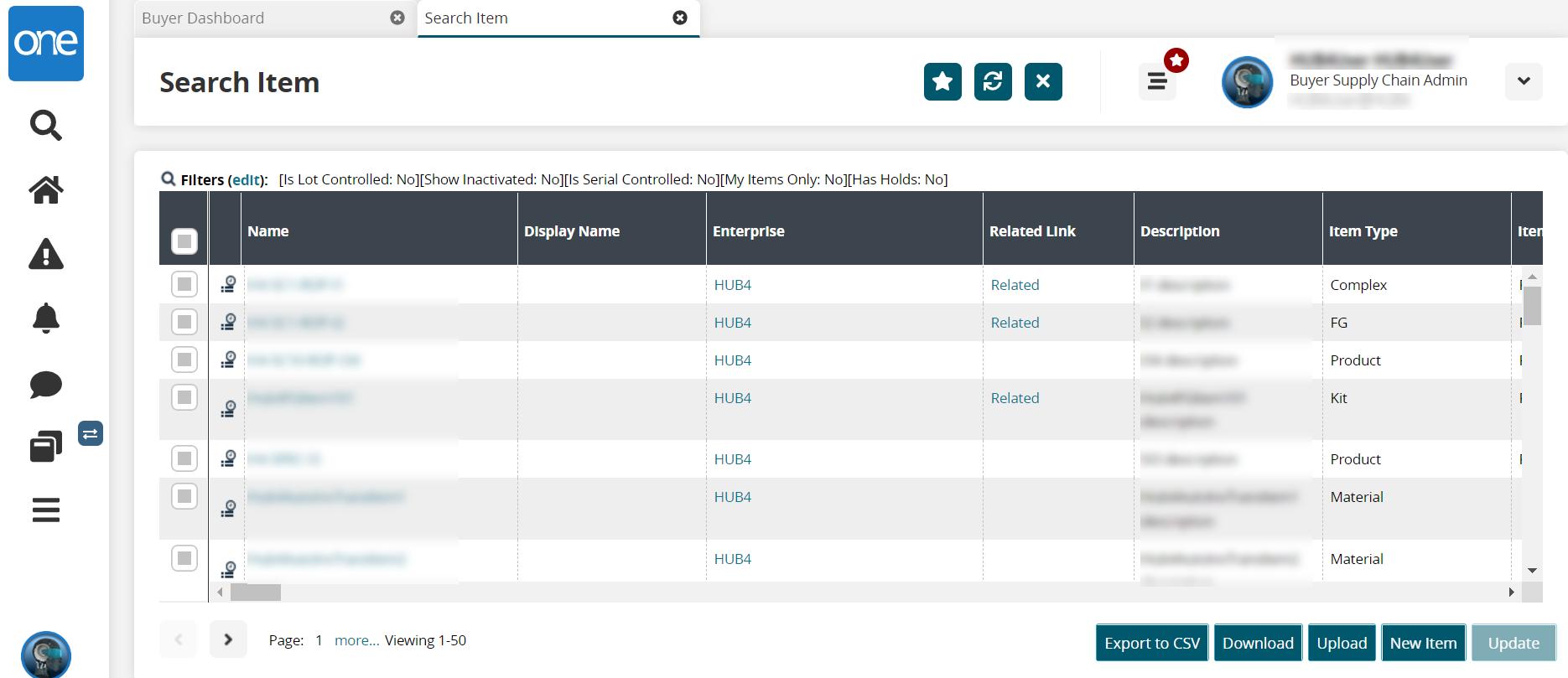
Task: Go to home via sidebar house icon
Action: [46, 190]
